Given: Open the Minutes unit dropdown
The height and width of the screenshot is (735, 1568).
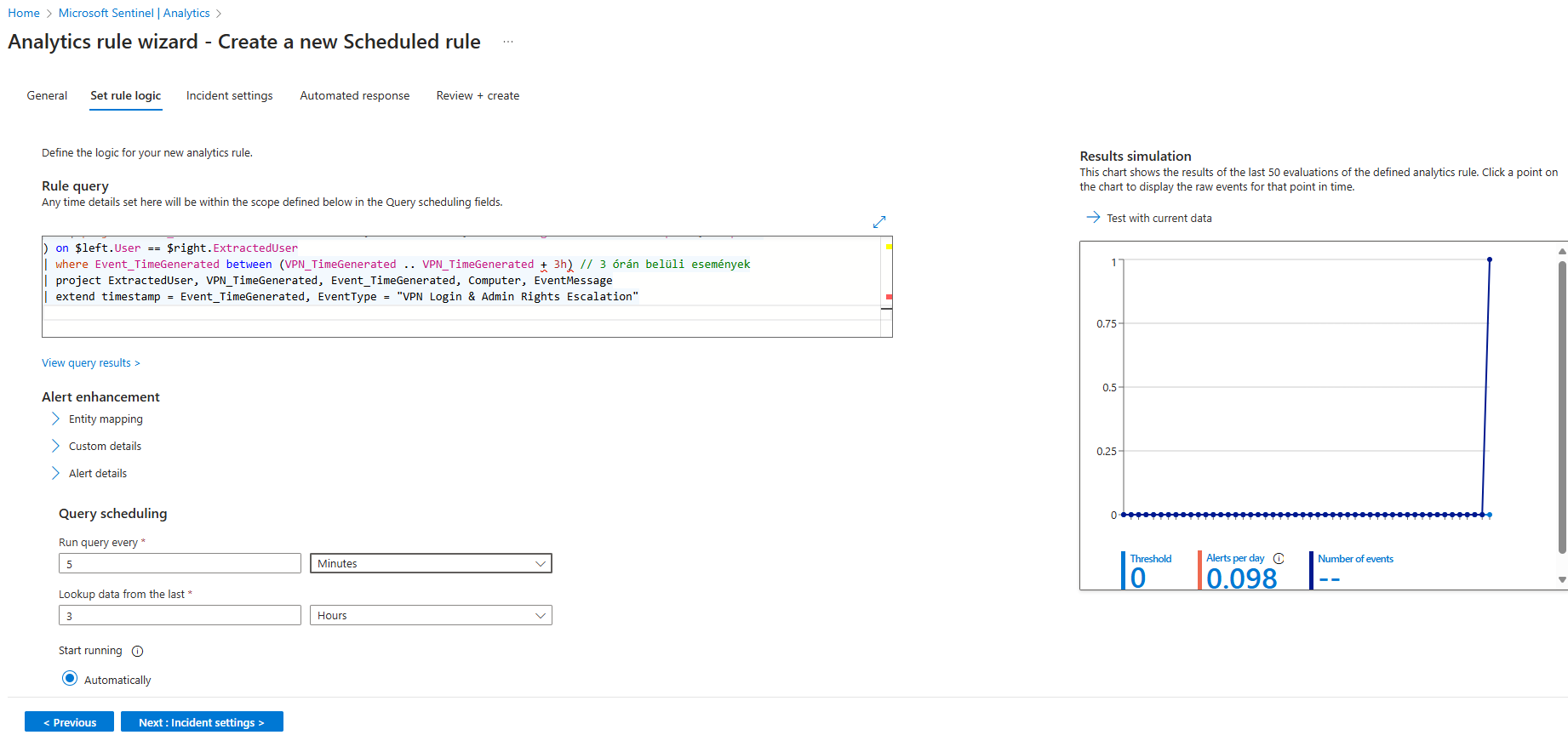Looking at the screenshot, I should pyautogui.click(x=431, y=564).
